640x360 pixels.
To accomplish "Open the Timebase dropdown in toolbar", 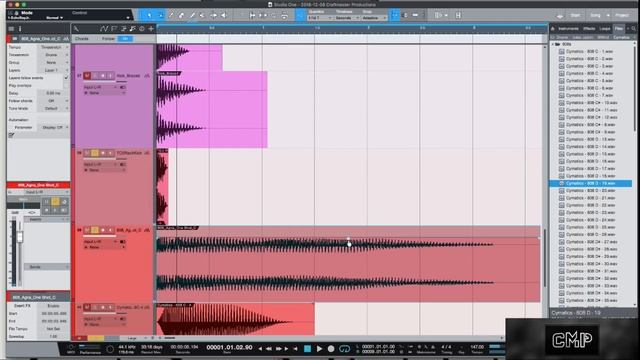I will point(347,18).
